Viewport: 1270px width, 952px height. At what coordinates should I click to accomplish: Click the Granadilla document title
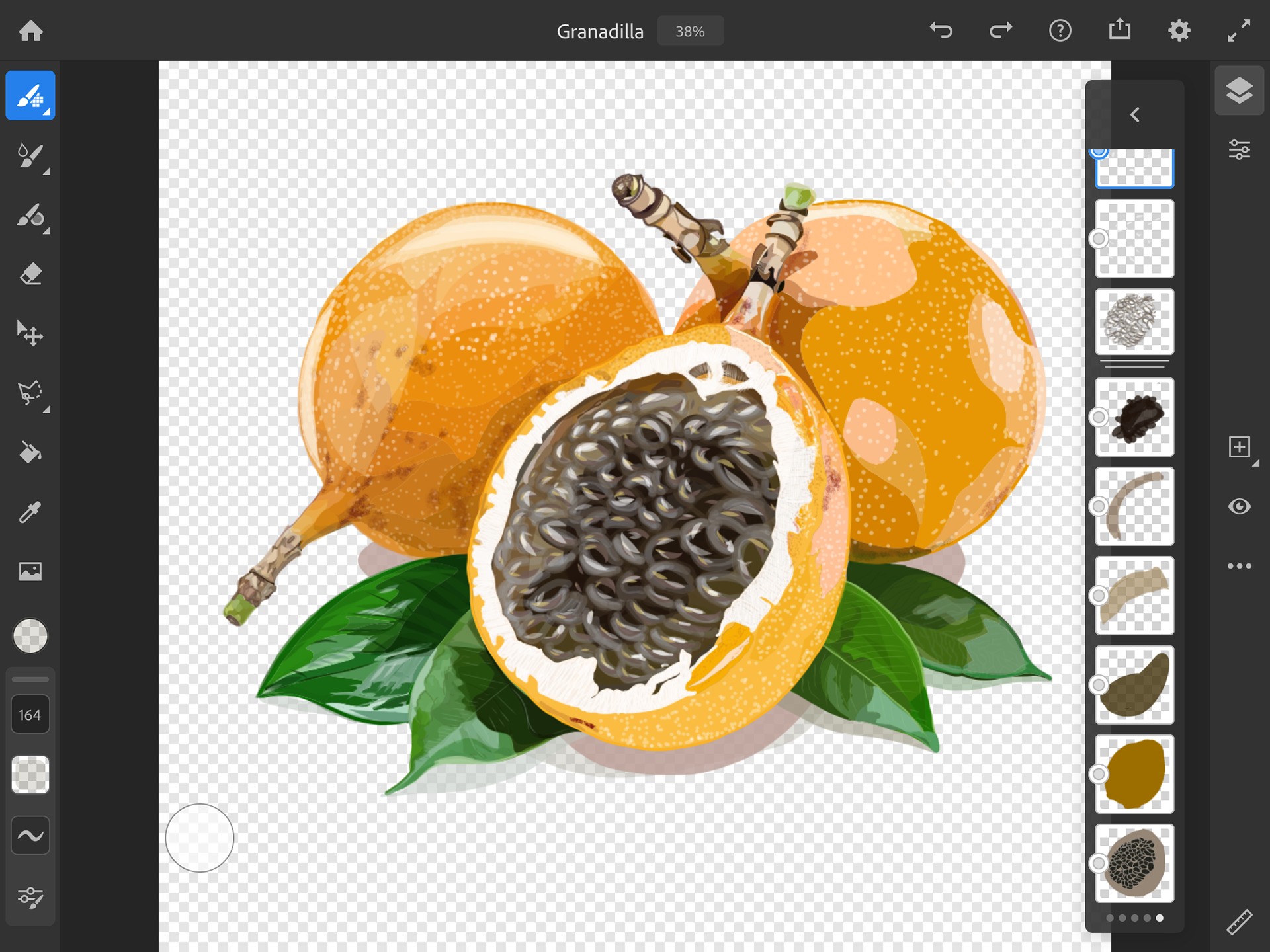point(599,31)
